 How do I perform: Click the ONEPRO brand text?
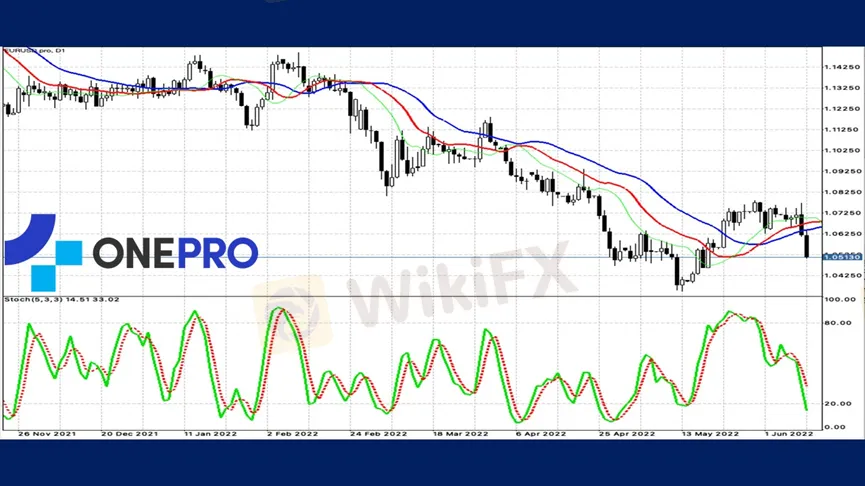pyautogui.click(x=175, y=253)
